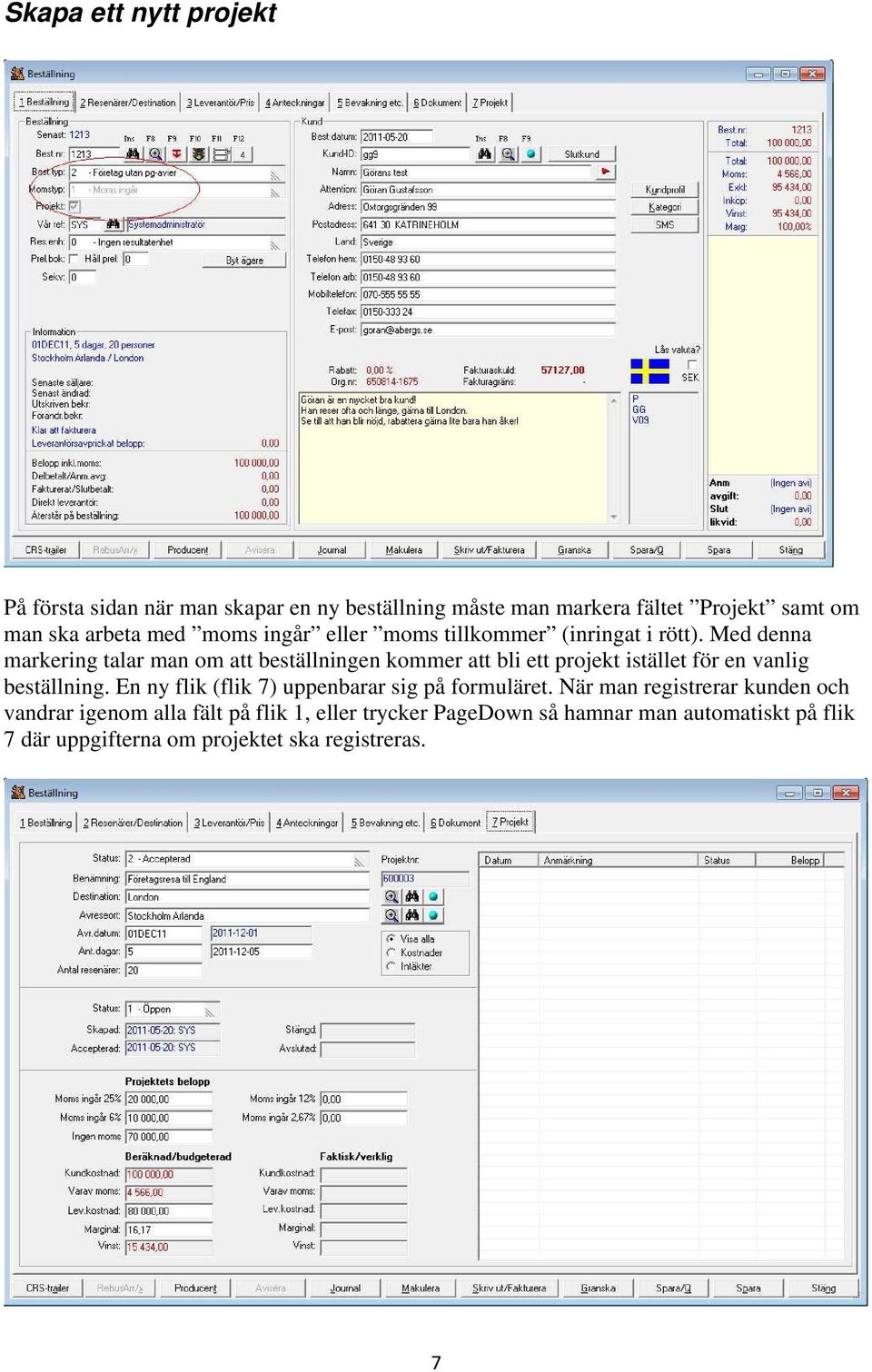The height and width of the screenshot is (1372, 872).
Task: Click the red F9 arrow icon beside Best.nr
Action: click(177, 154)
